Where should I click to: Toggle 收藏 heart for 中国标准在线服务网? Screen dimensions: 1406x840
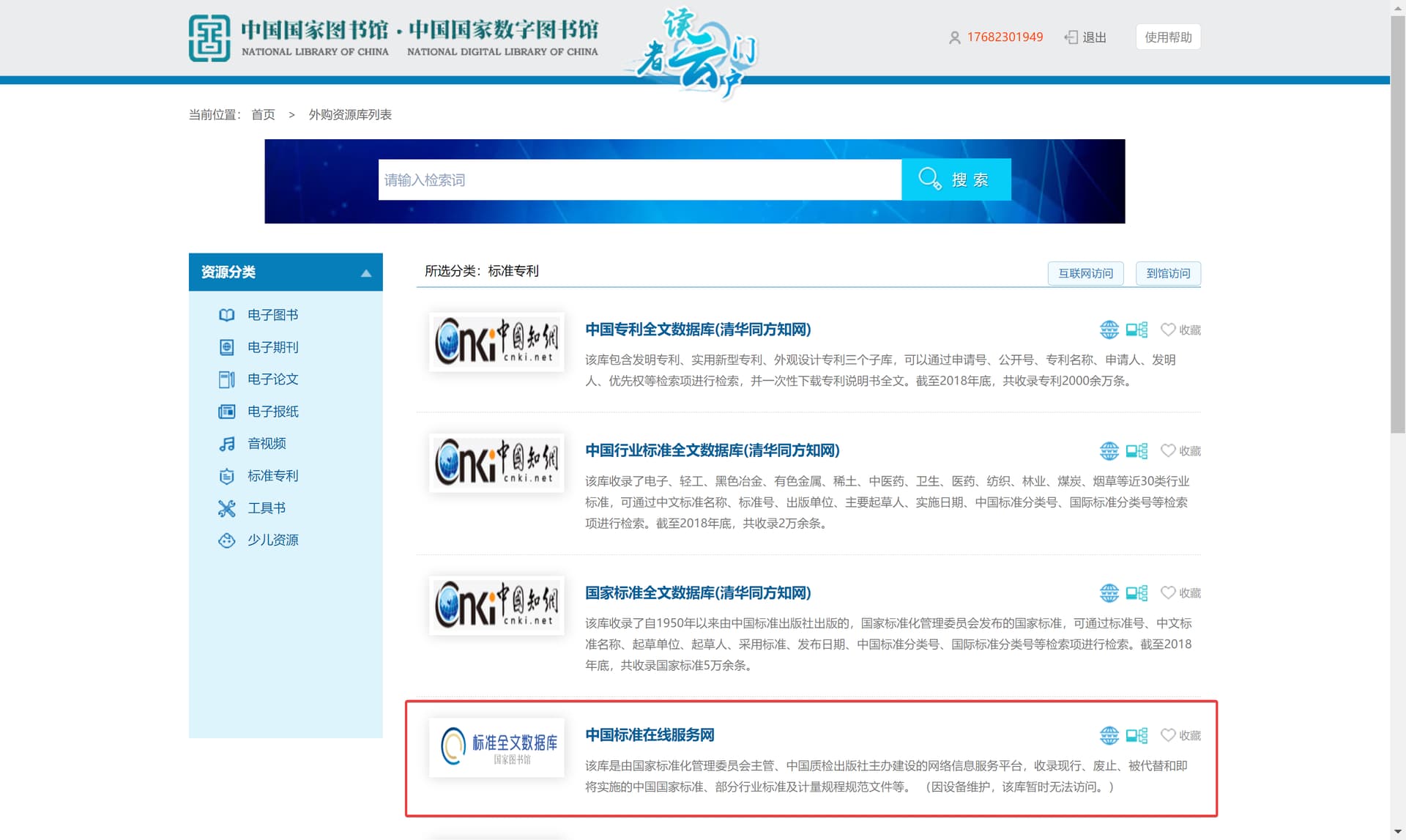click(1168, 735)
